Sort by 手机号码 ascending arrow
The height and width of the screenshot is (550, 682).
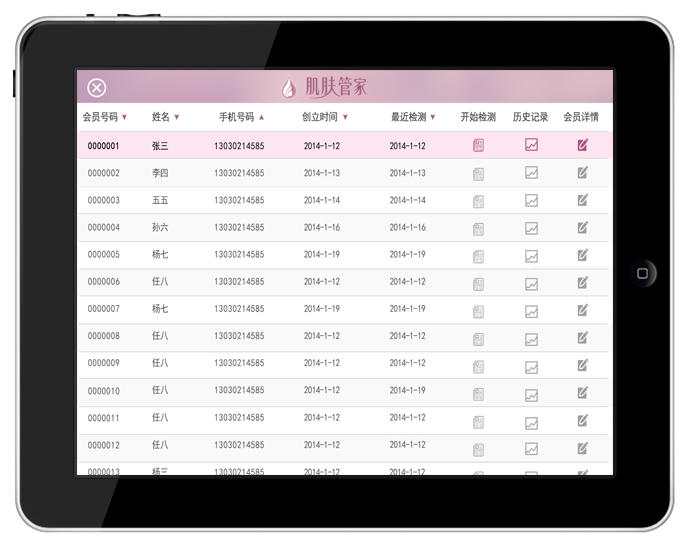click(261, 117)
